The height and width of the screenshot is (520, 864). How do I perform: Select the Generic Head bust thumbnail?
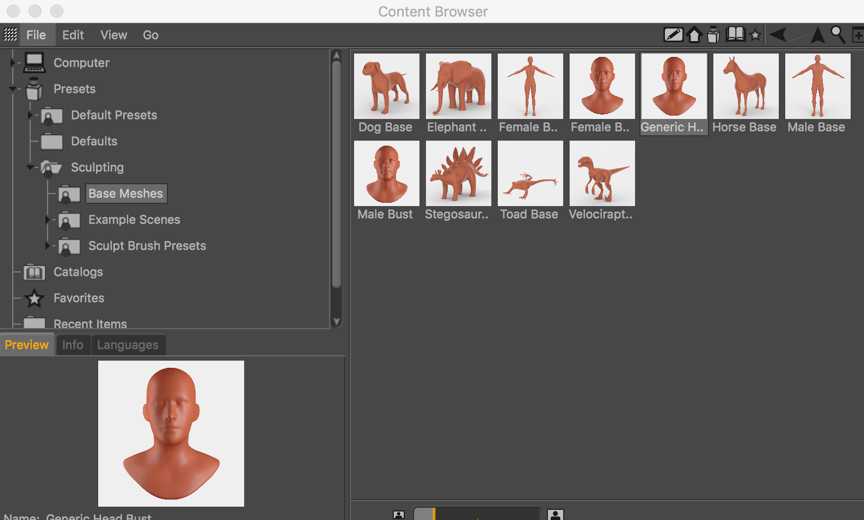[x=673, y=86]
